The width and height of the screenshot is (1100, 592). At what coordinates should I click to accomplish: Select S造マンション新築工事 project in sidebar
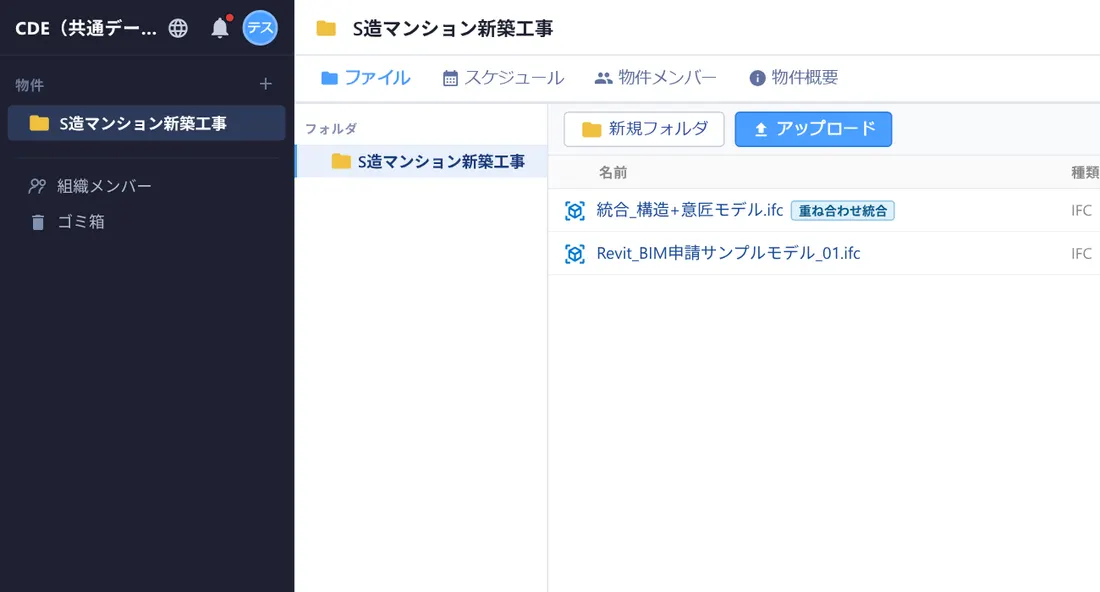[x=147, y=123]
